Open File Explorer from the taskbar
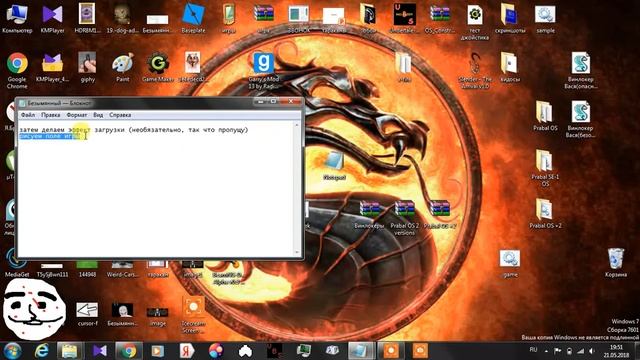640x360 pixels. [x=69, y=351]
